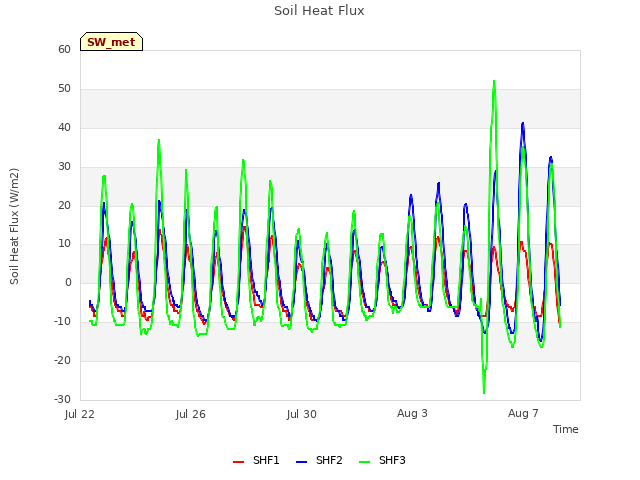
Task: Click the y-axis value 30
Action: click(64, 167)
